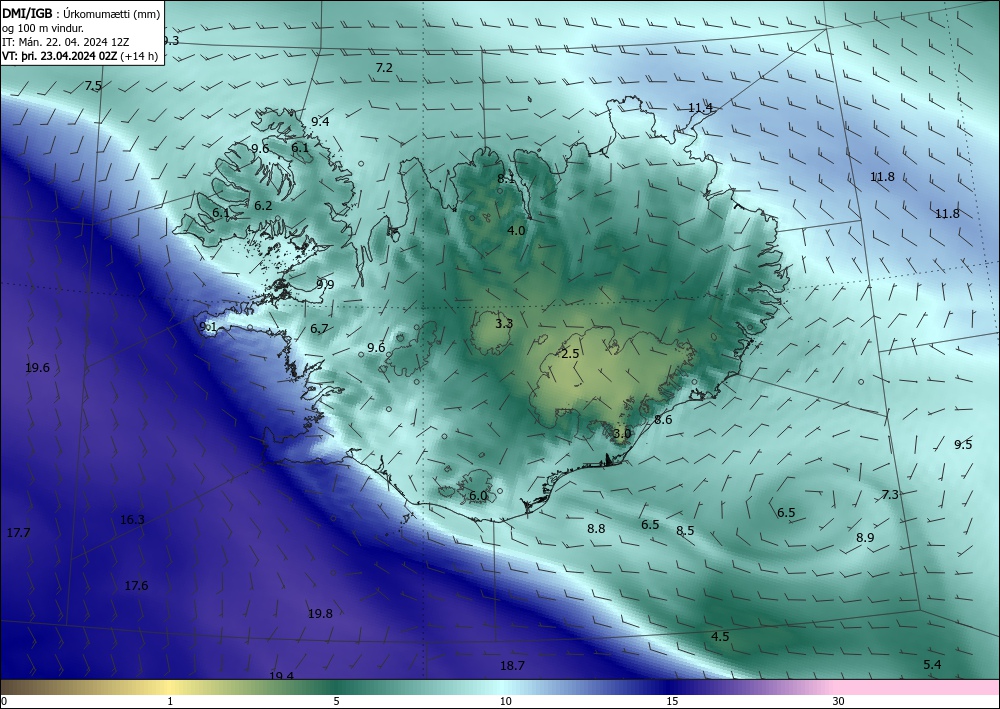Image resolution: width=1000 pixels, height=709 pixels.
Task: Click the 3.0 value on the map
Action: click(622, 434)
